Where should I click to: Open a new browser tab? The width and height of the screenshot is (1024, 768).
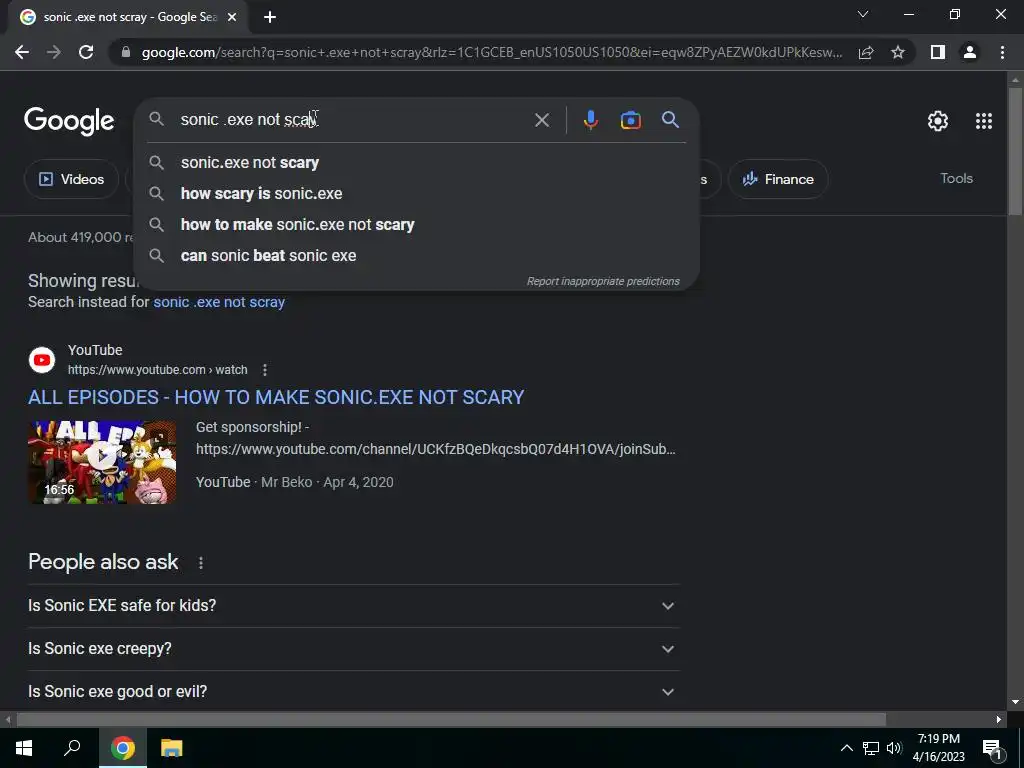point(270,18)
